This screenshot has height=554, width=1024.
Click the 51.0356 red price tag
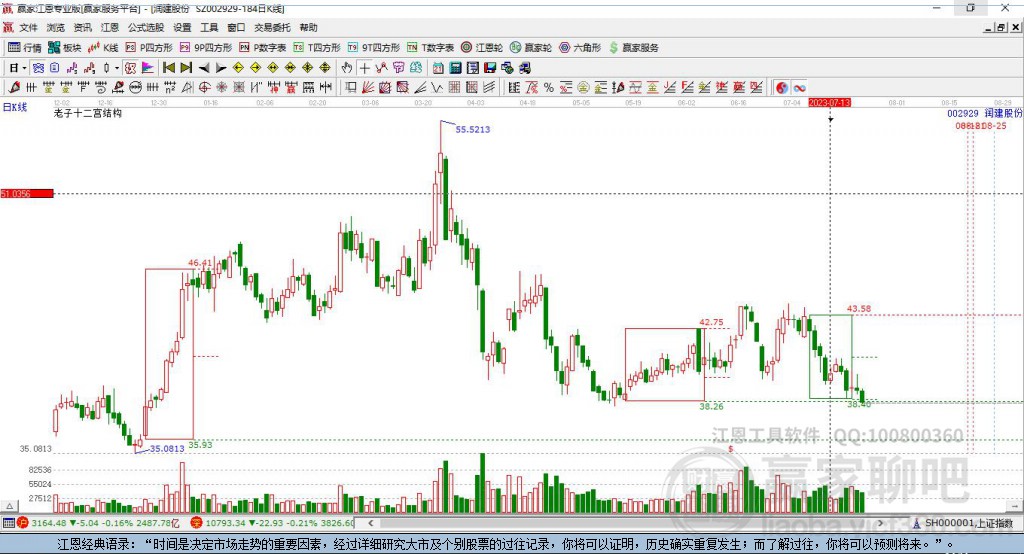pos(27,193)
